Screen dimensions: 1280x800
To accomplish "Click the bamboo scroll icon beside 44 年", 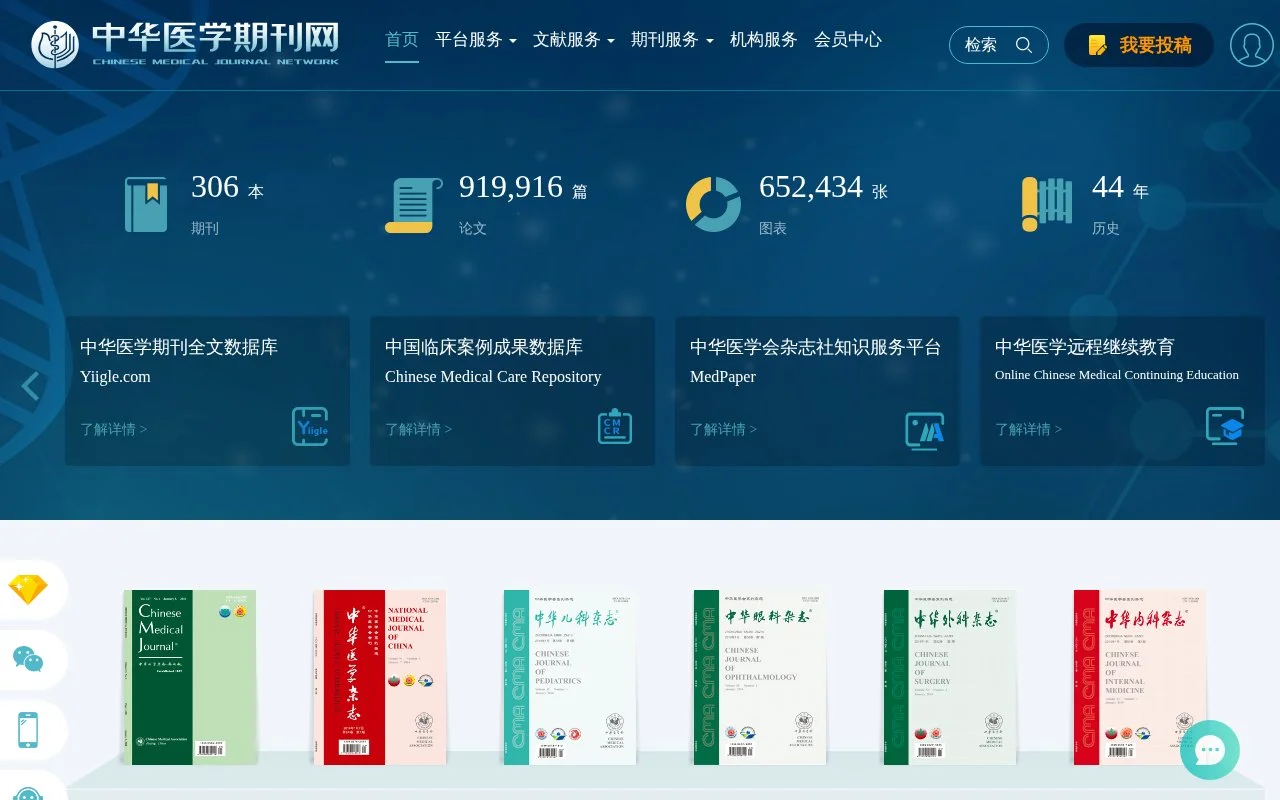I will coord(1047,204).
